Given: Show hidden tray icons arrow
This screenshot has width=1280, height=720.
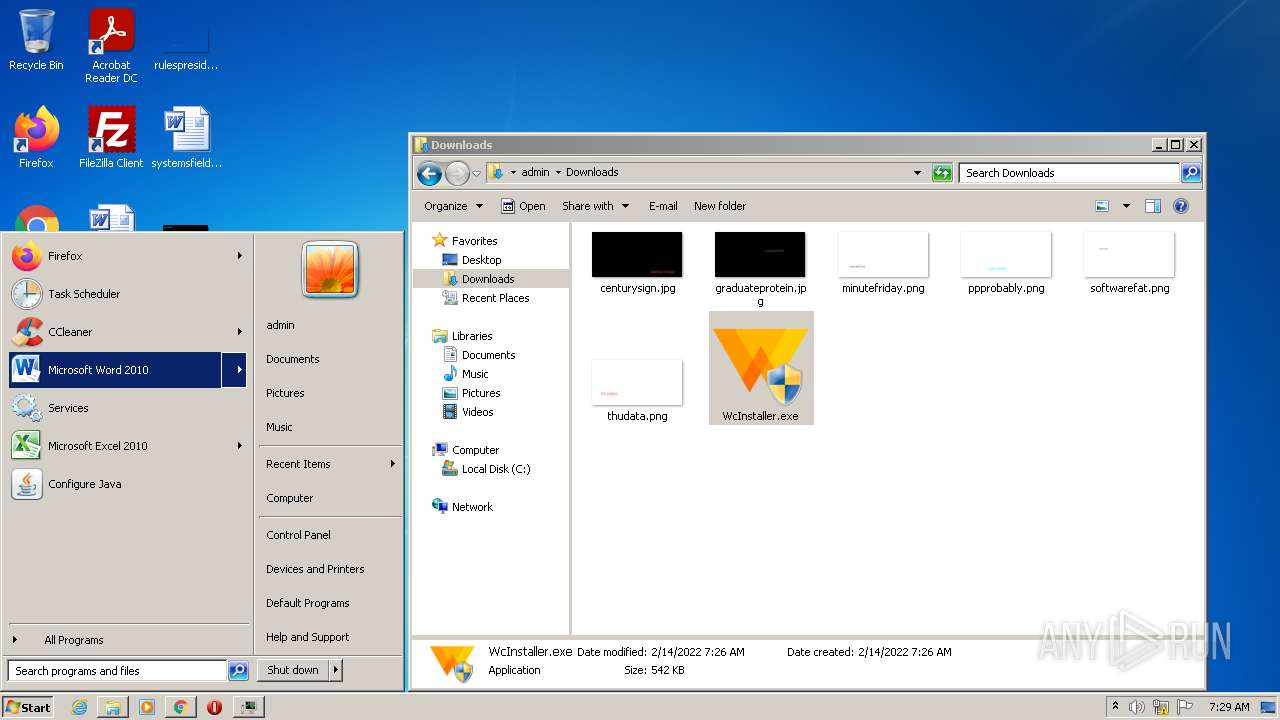Looking at the screenshot, I should coord(1115,707).
